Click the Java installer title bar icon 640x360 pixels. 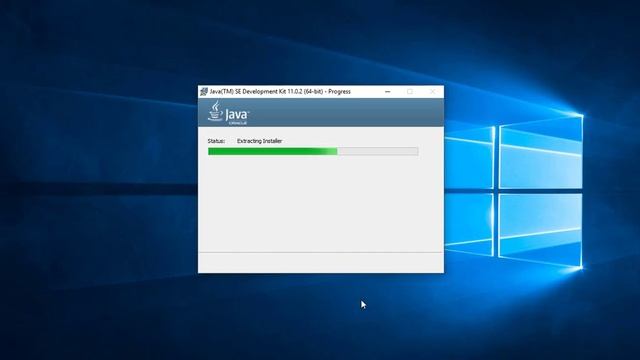coord(204,91)
